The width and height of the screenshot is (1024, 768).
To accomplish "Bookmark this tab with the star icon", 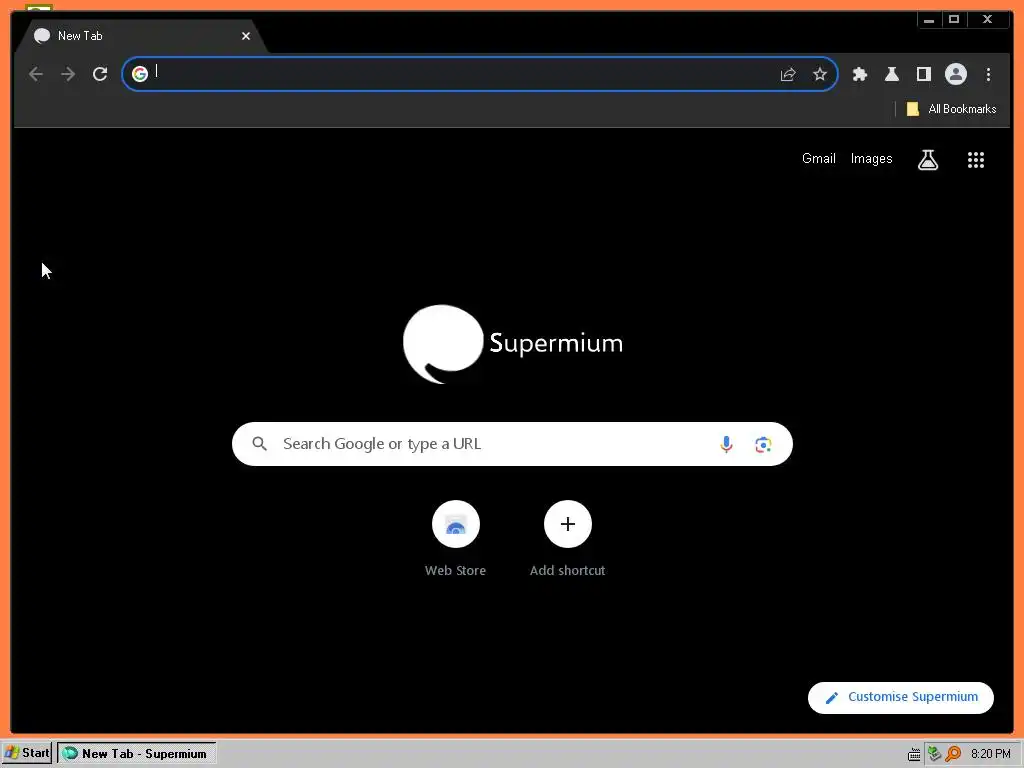I will [820, 74].
